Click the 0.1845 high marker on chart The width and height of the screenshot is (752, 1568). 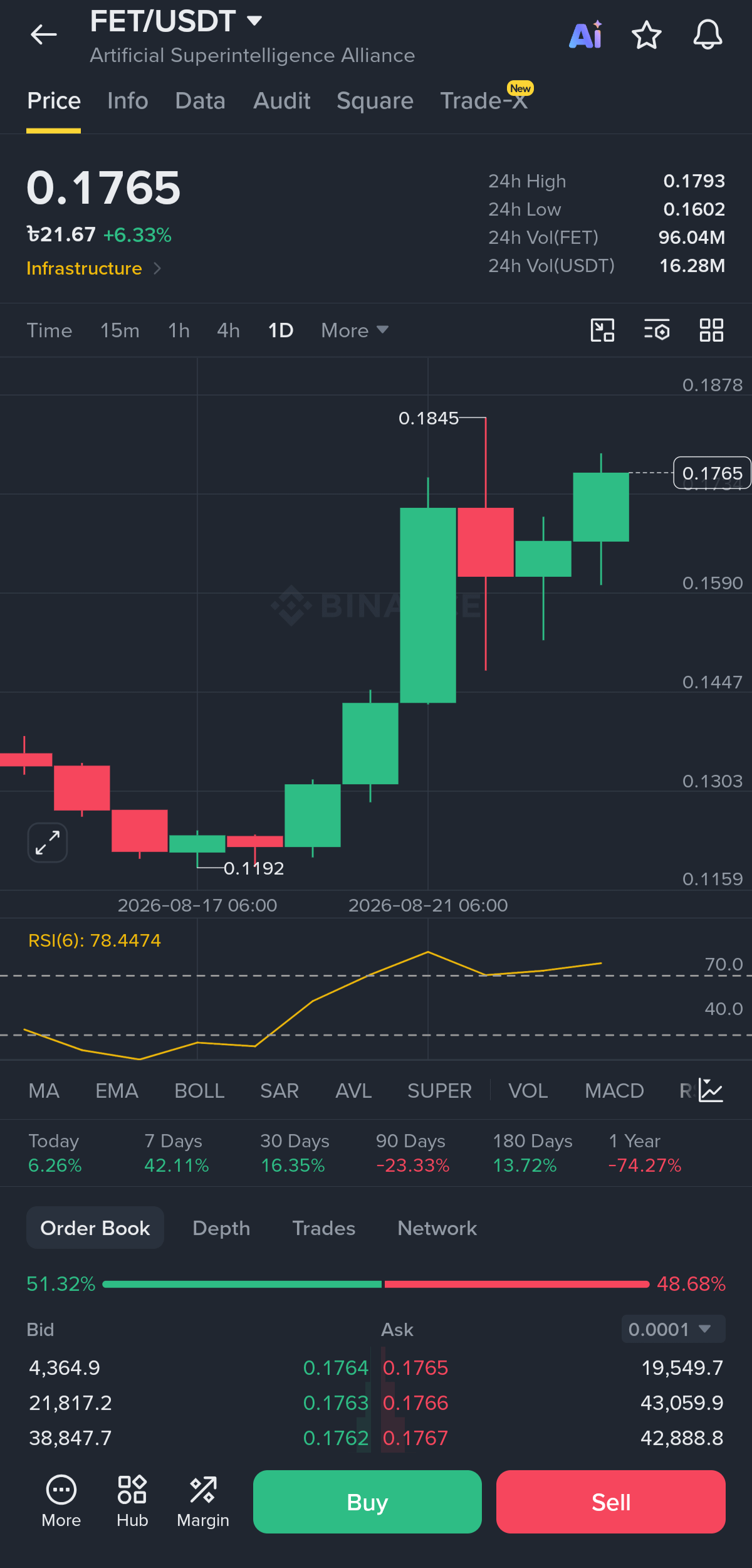pyautogui.click(x=429, y=418)
